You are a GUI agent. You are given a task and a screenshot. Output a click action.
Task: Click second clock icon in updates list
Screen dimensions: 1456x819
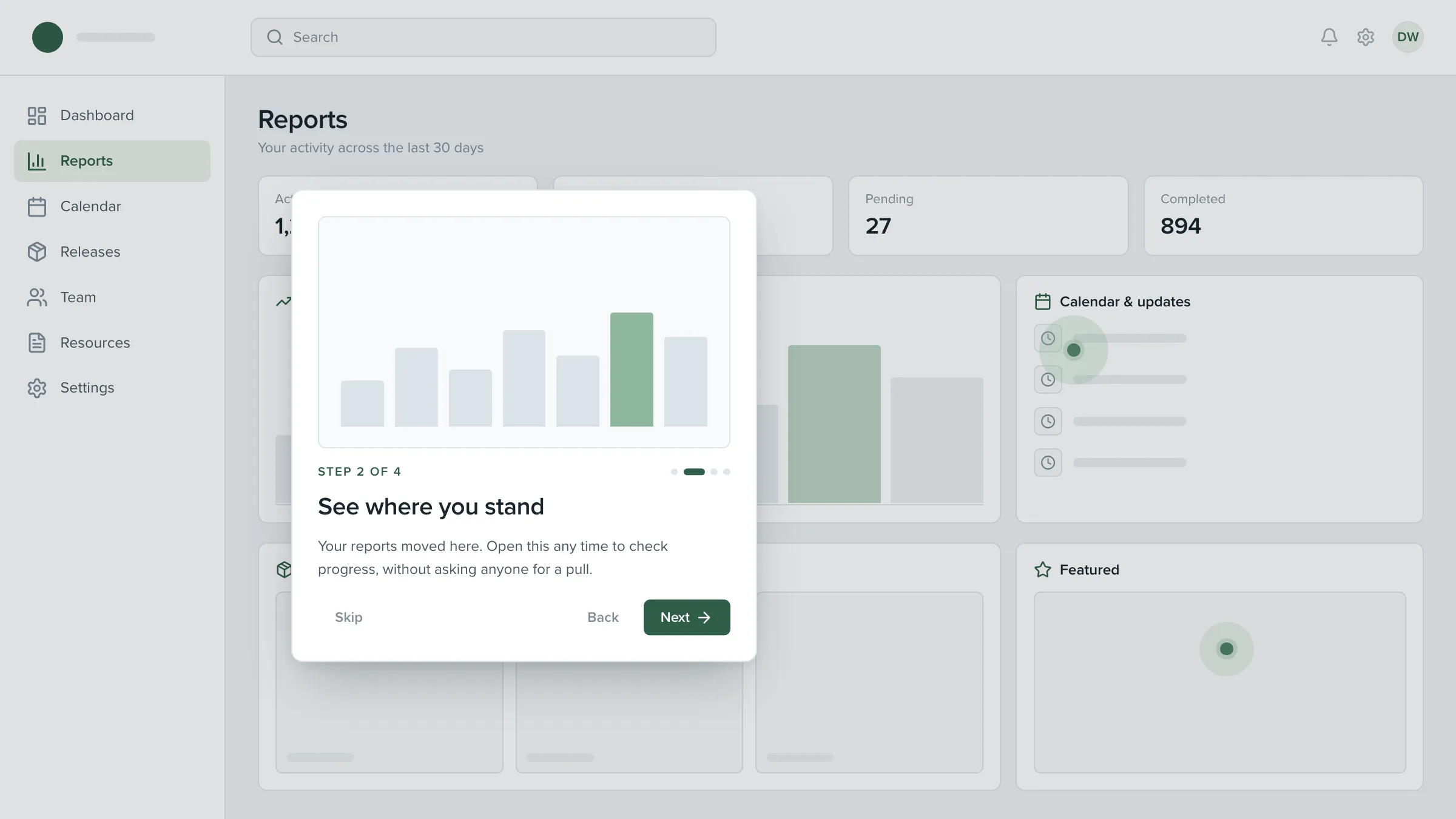[x=1048, y=380]
